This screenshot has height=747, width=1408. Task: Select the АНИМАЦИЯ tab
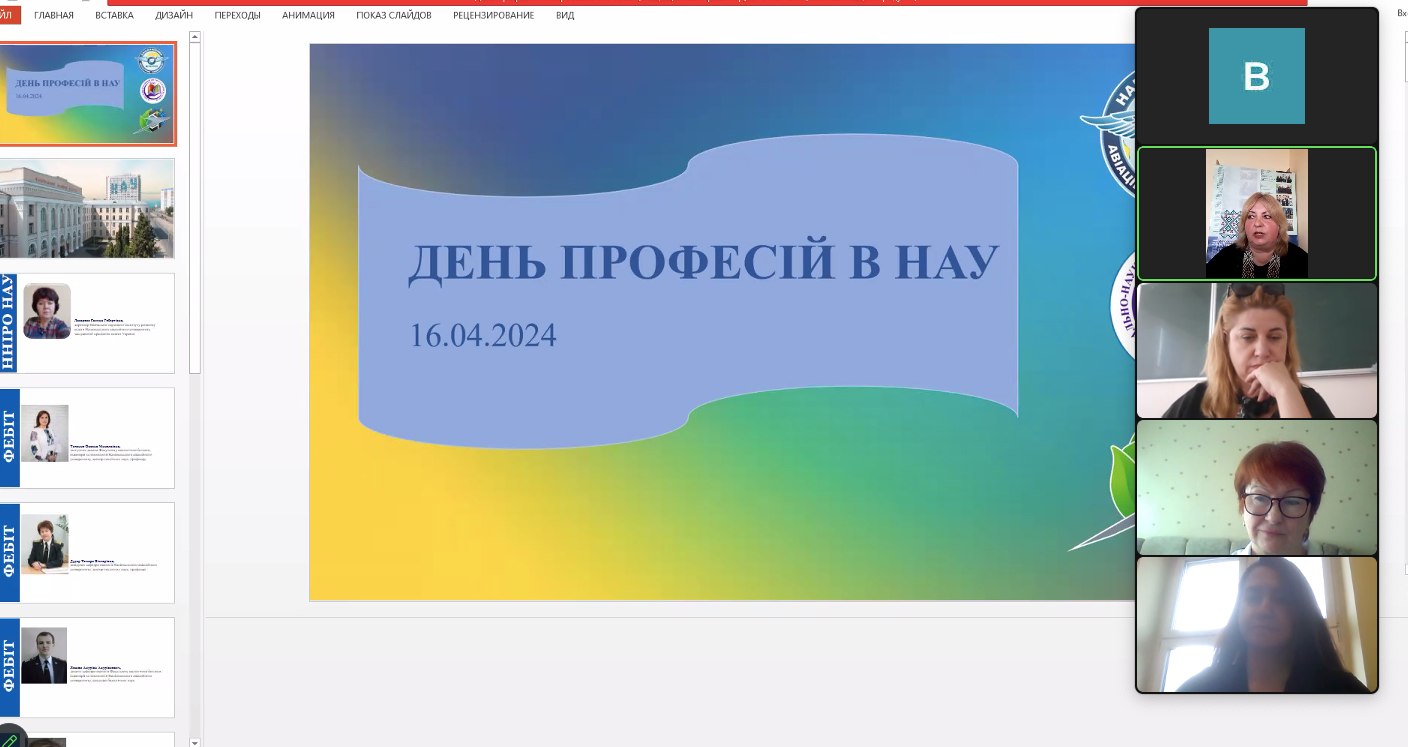coord(308,15)
